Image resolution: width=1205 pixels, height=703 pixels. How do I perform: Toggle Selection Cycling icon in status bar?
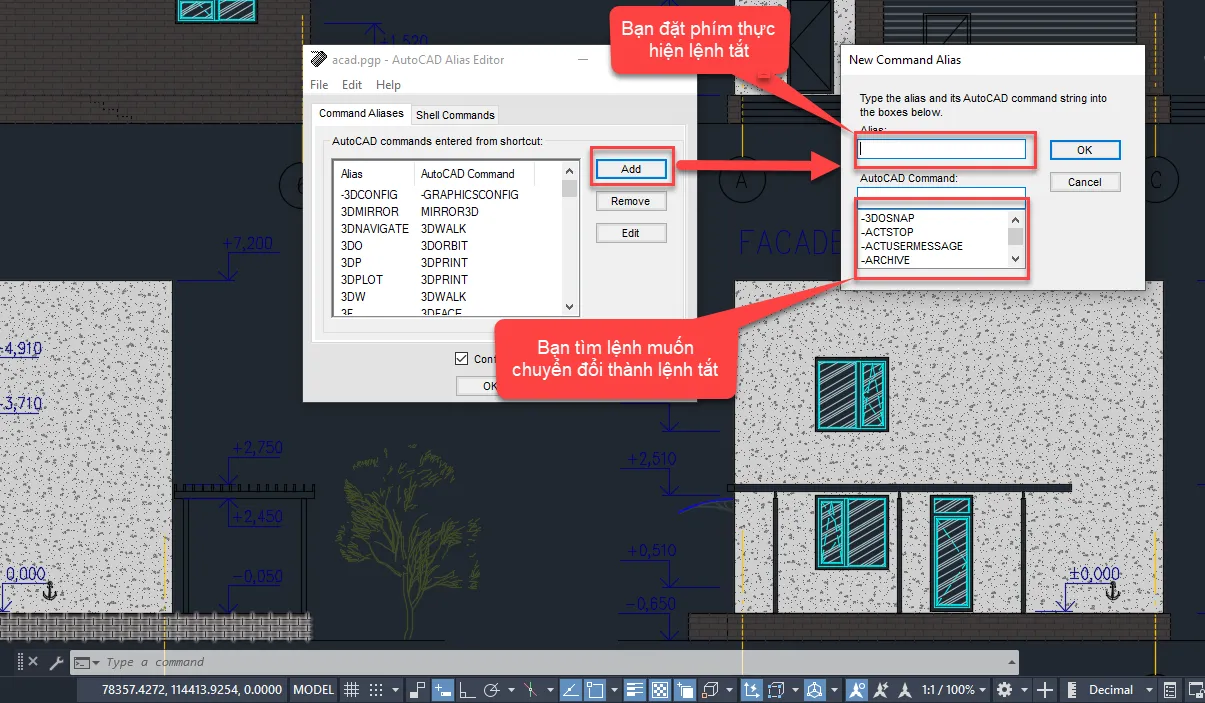(683, 689)
